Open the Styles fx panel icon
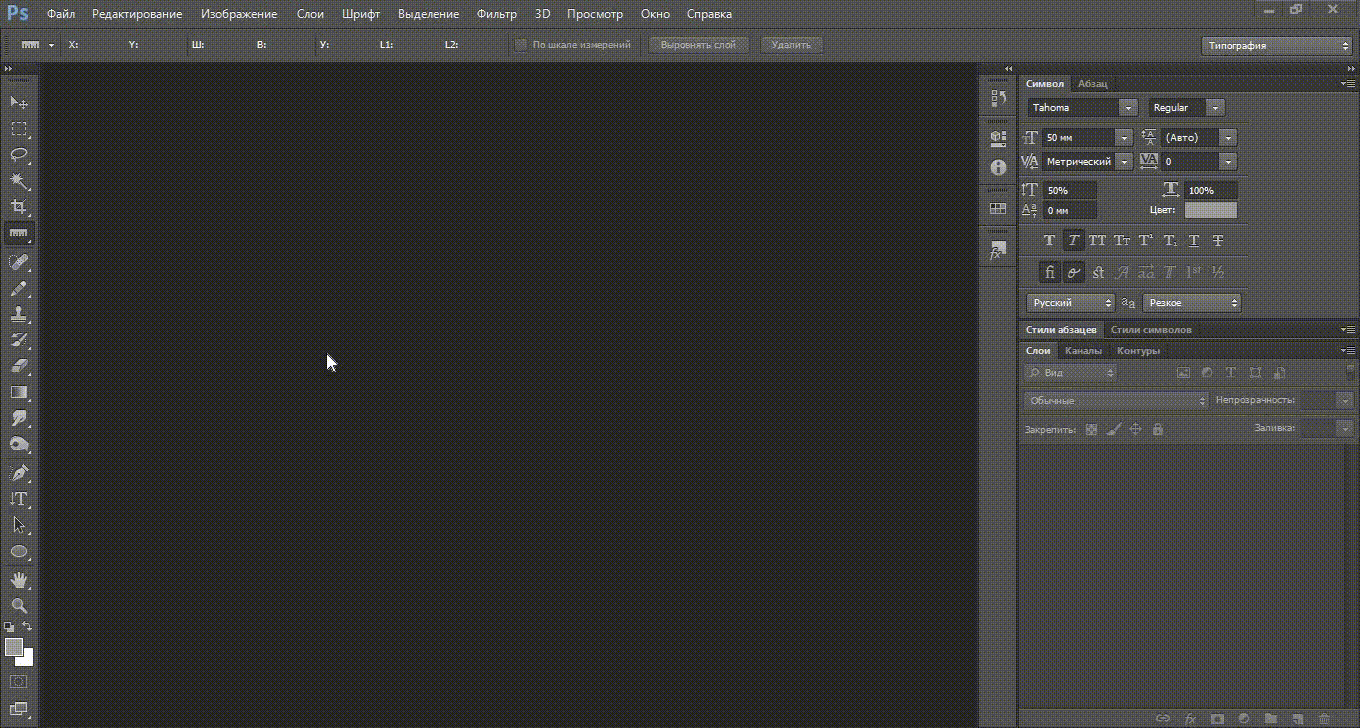Screen dimensions: 1360x728 [997, 250]
